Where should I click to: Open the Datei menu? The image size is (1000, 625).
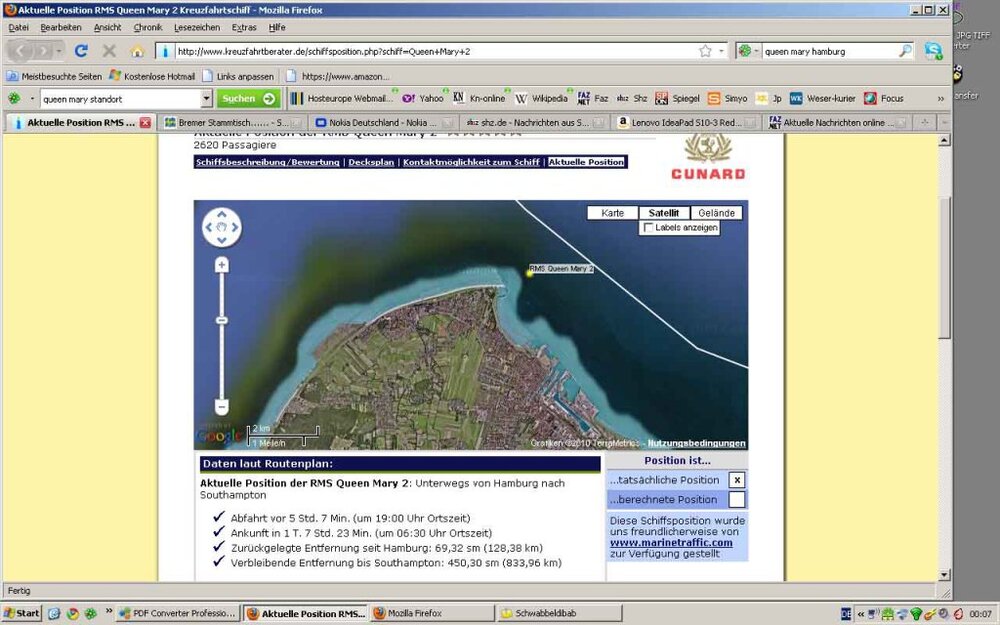click(x=18, y=27)
